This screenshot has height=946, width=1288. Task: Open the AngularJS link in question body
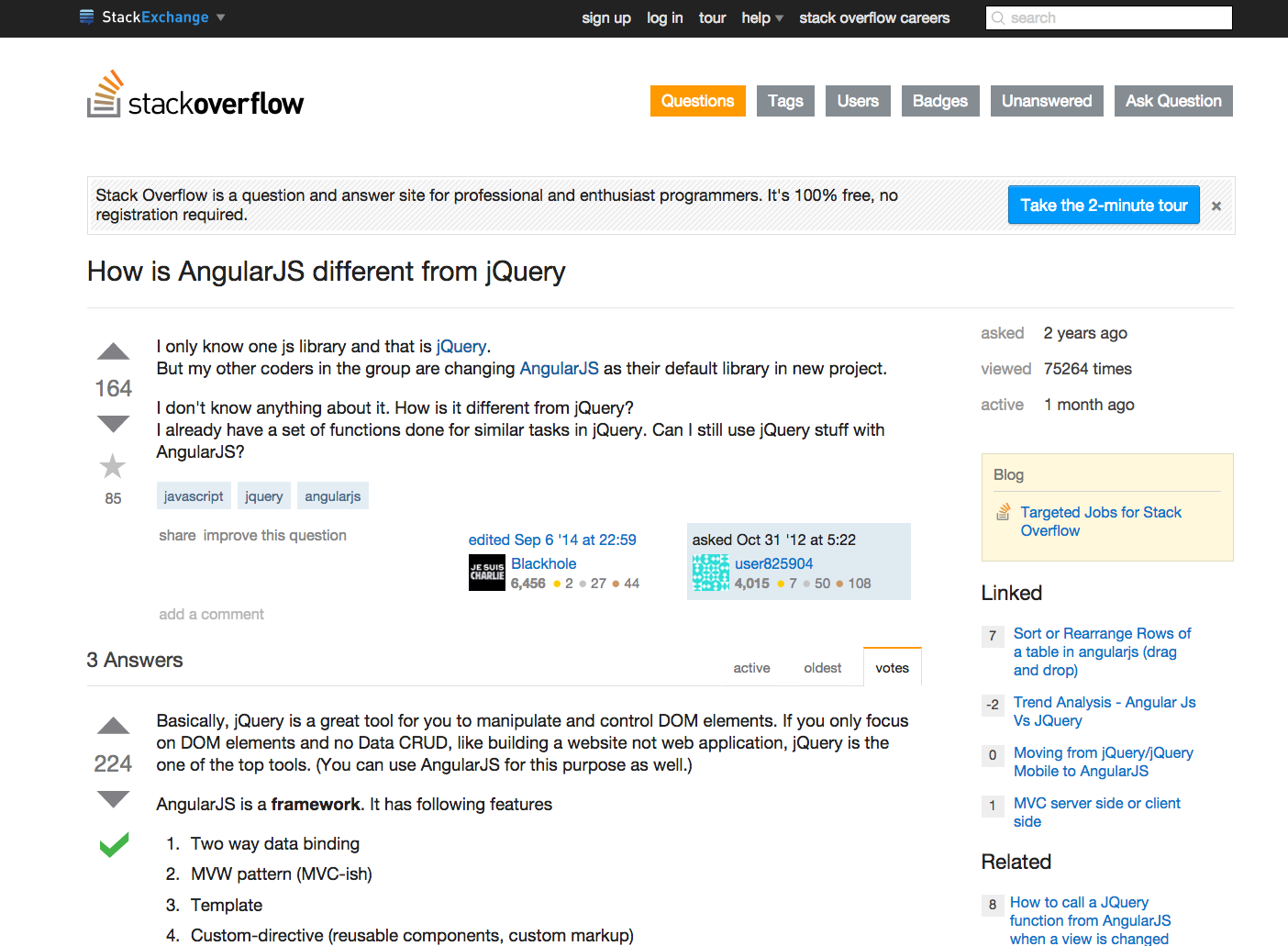click(559, 368)
